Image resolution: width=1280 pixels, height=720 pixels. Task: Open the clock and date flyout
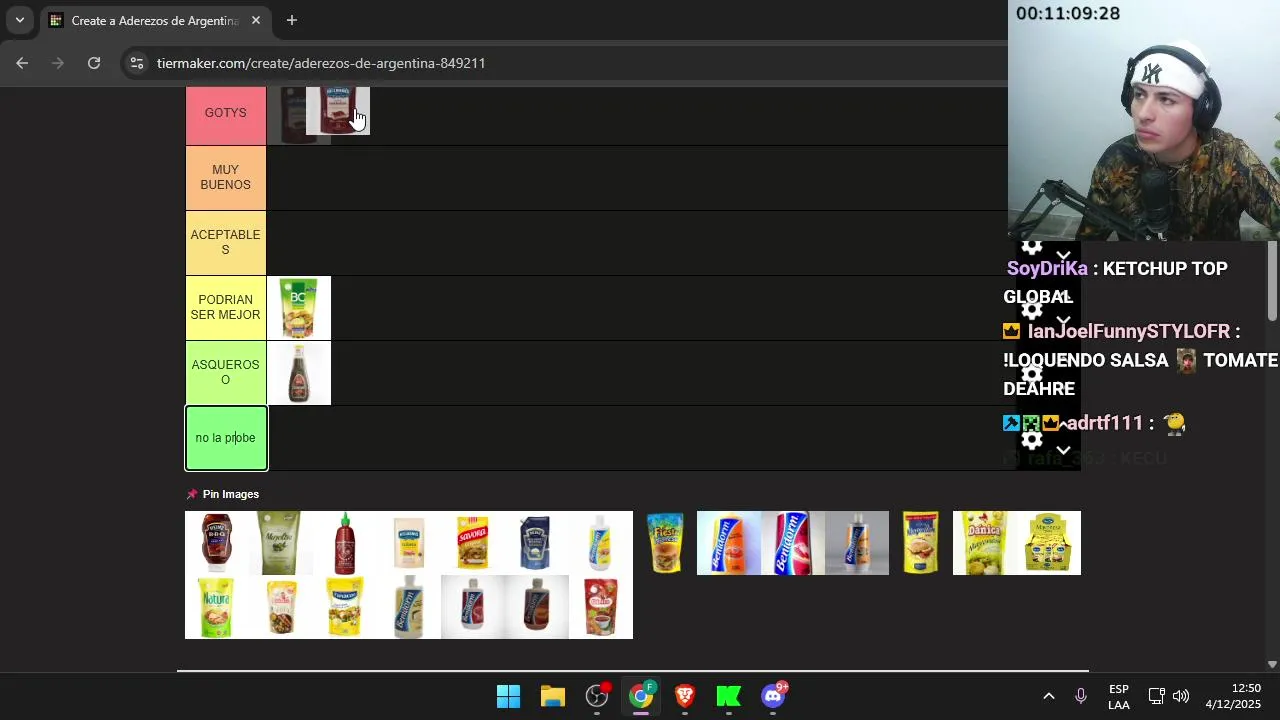(x=1233, y=696)
